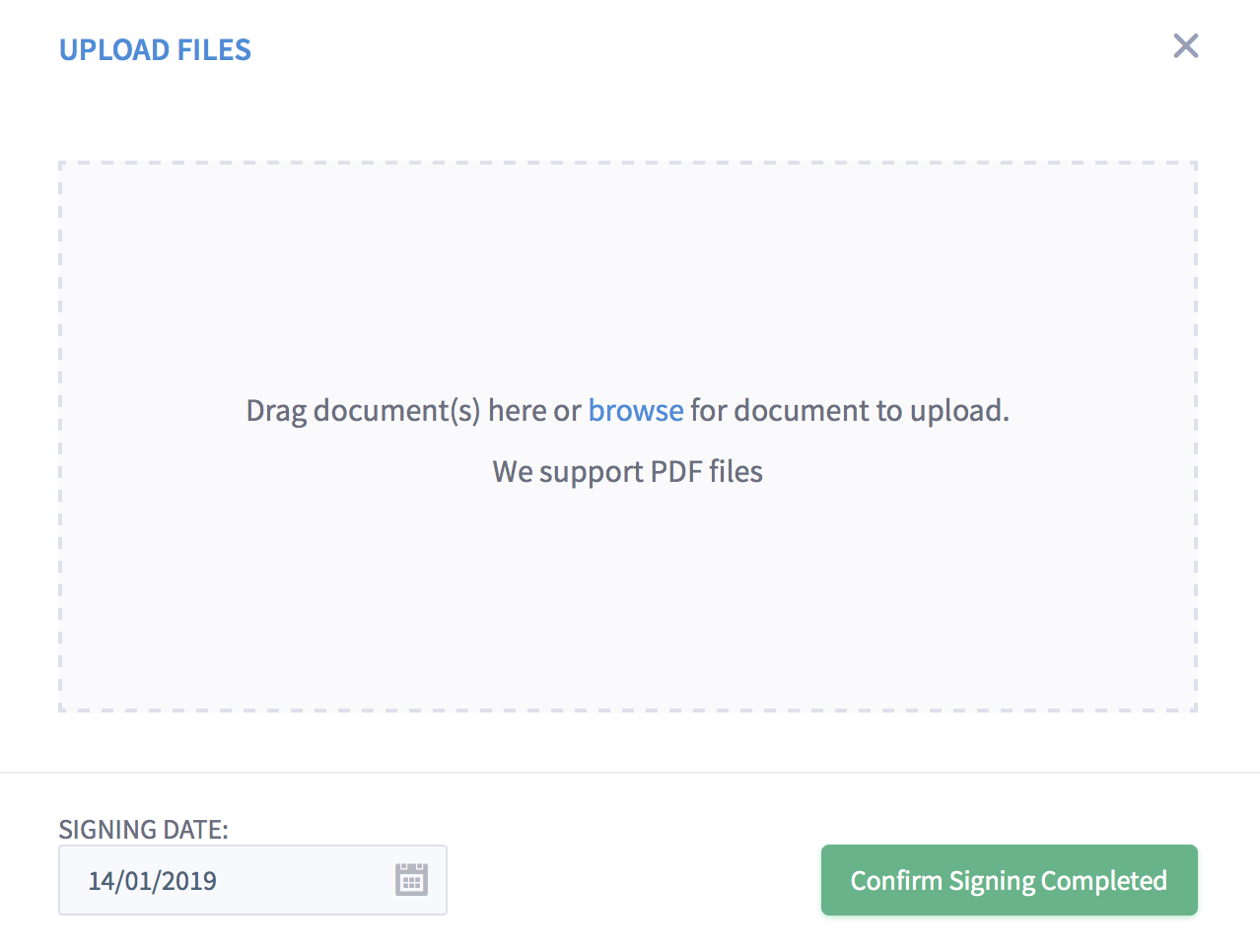Screen dimensions: 1260x952
Task: Click the SIGNING DATE label
Action: click(x=144, y=830)
